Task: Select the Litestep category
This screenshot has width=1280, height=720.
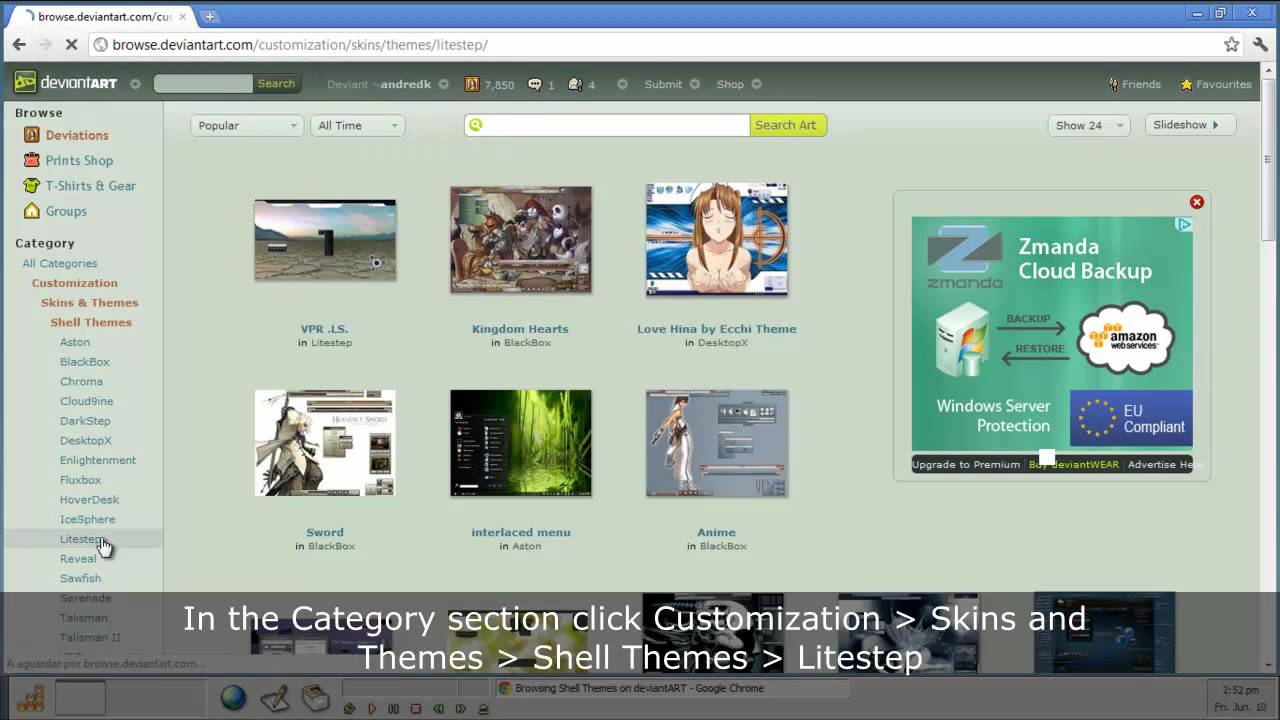Action: pos(82,539)
